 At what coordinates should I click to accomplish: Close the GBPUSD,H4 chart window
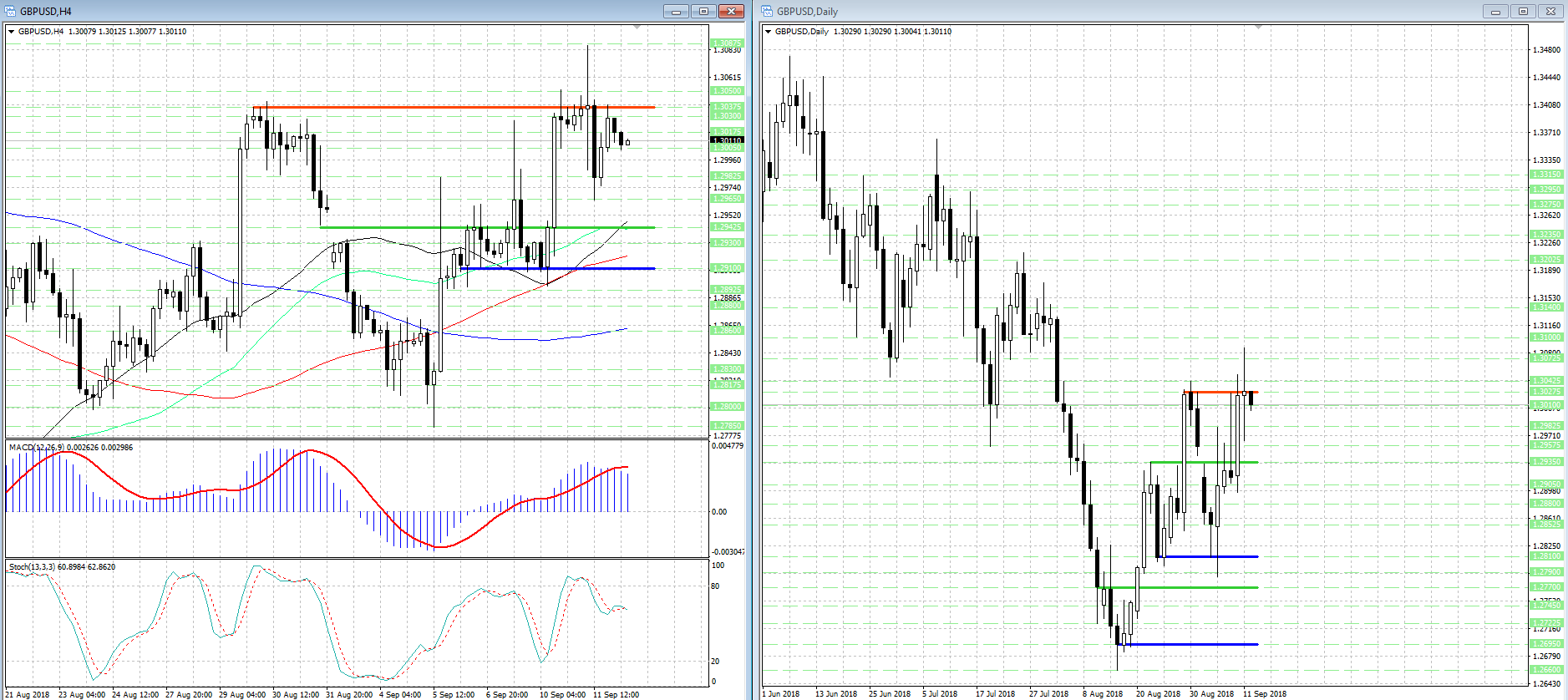tap(731, 11)
